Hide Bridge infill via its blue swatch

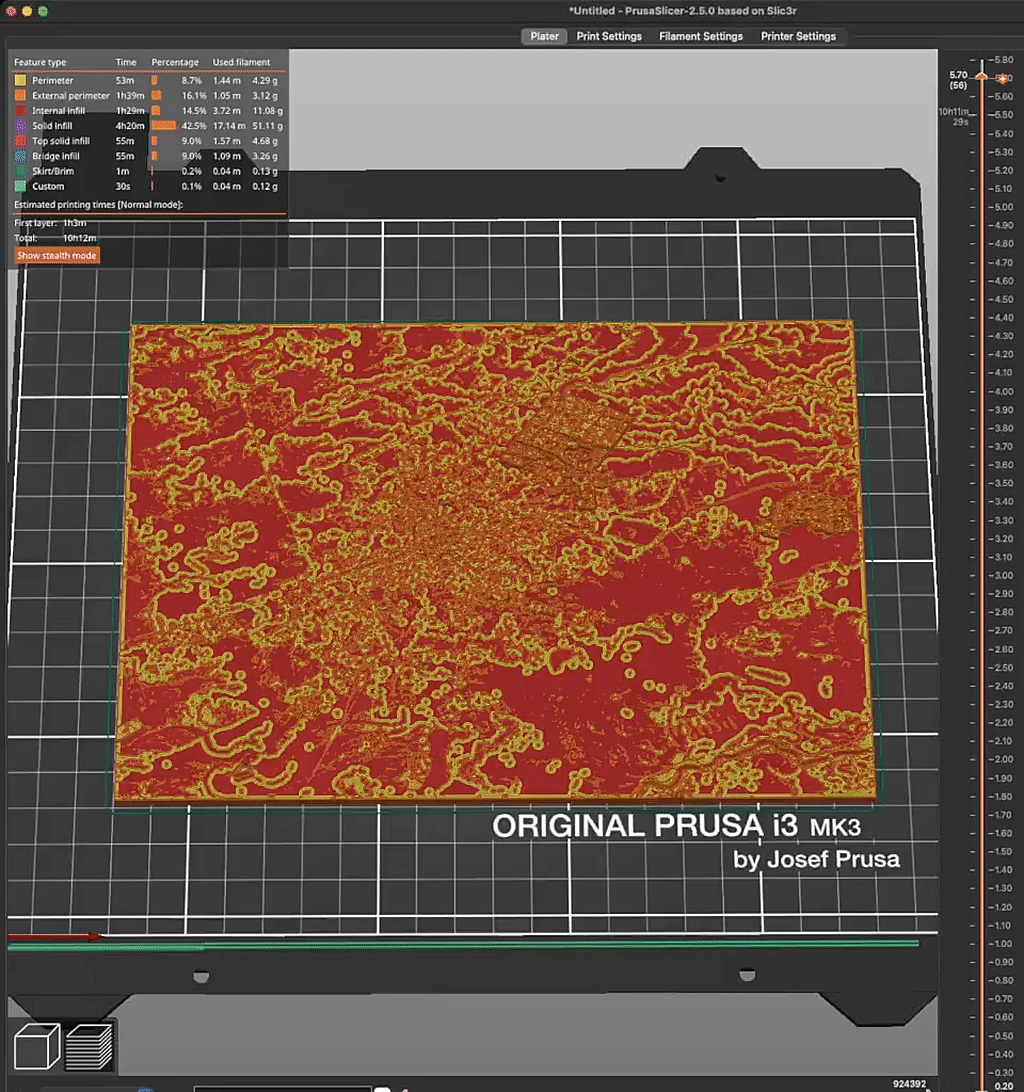click(20, 156)
